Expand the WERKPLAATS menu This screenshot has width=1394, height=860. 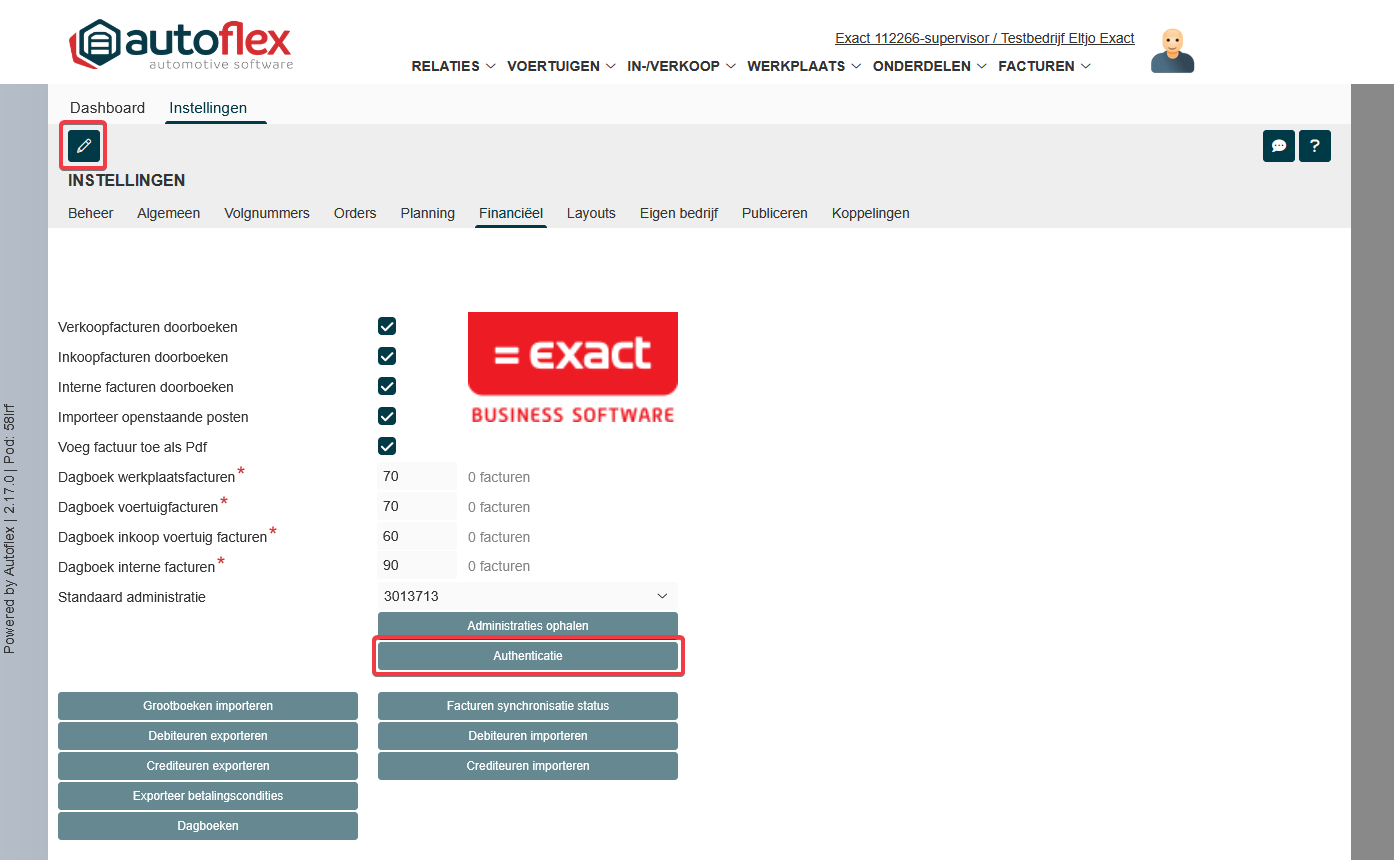click(803, 66)
